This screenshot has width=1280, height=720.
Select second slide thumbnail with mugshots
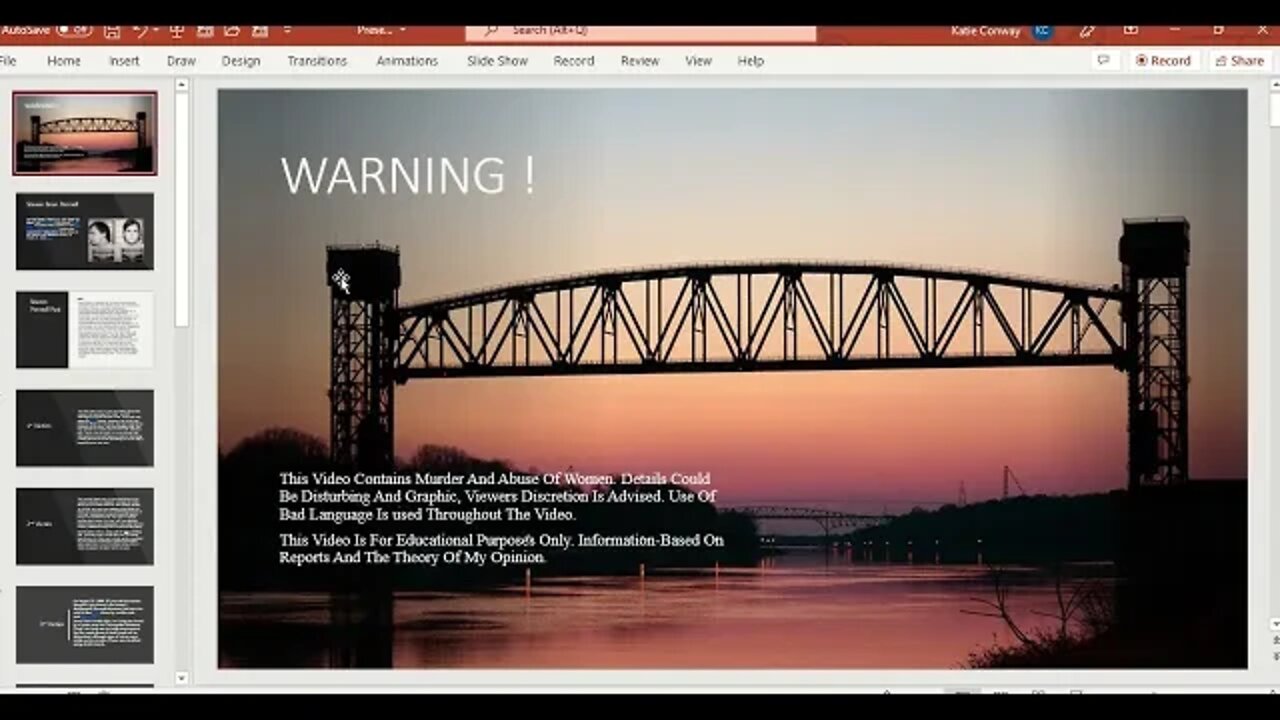coord(85,231)
